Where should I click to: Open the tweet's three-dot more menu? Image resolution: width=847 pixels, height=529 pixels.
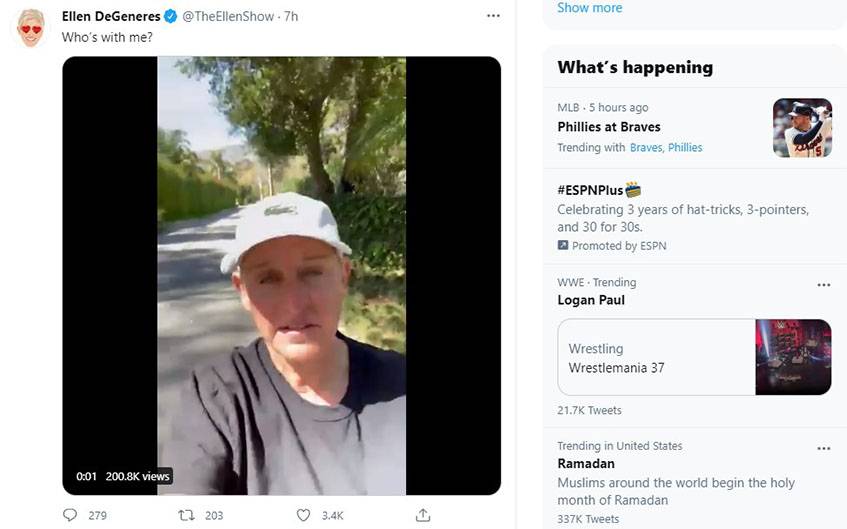(x=493, y=17)
